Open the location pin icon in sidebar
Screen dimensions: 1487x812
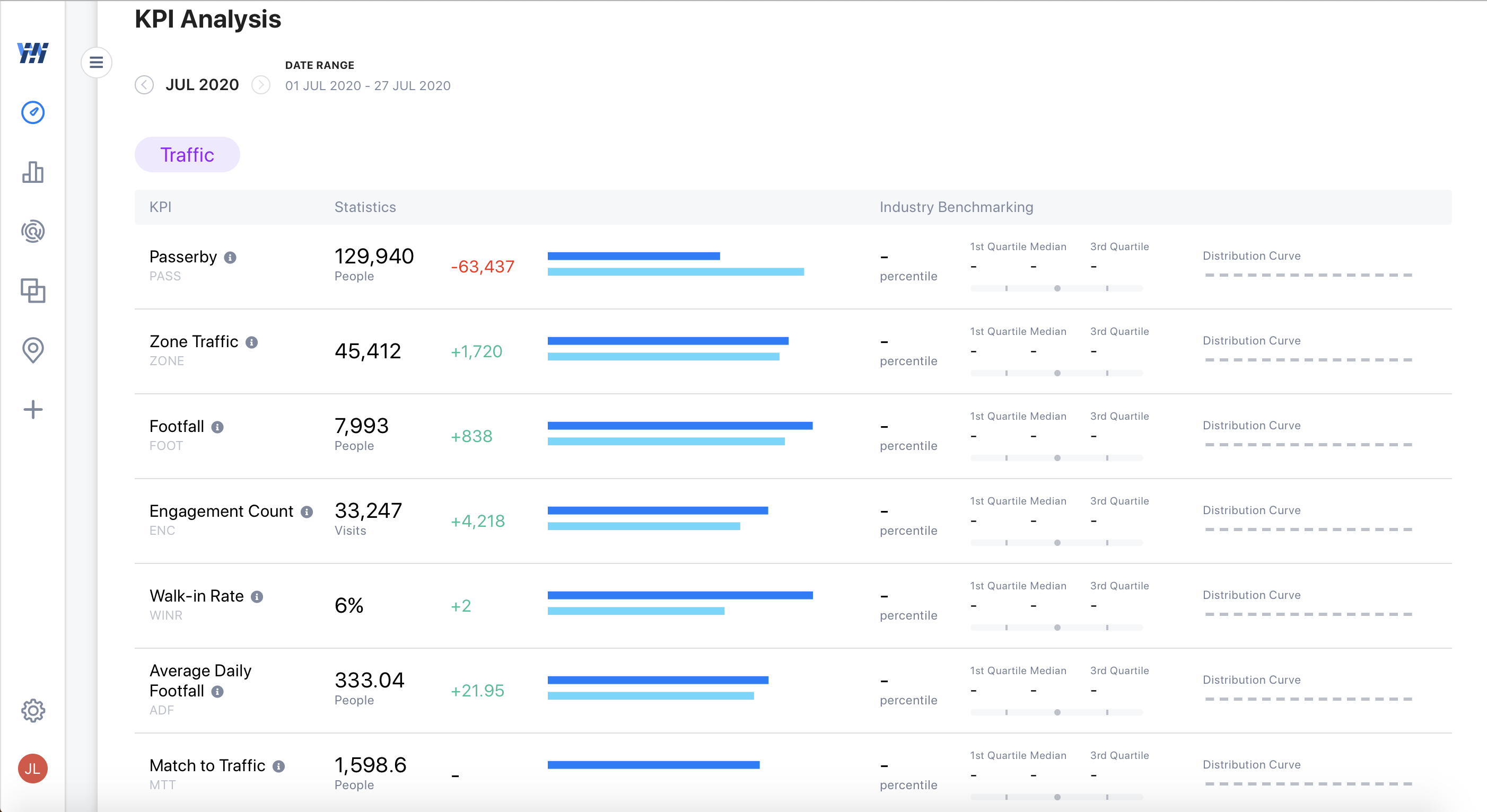(33, 350)
